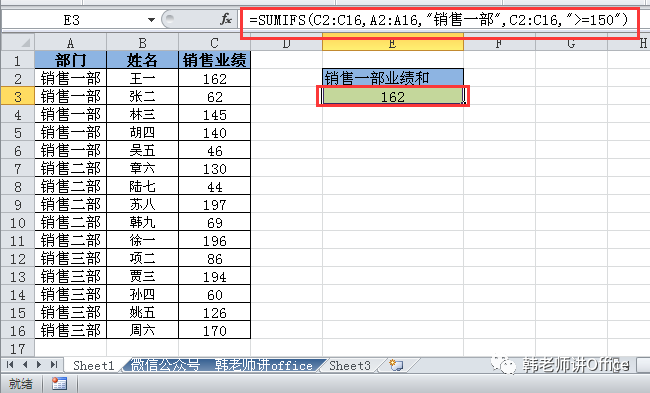Image resolution: width=650 pixels, height=393 pixels.
Task: Go to last sheet tab navigation arrow
Action: 54,365
